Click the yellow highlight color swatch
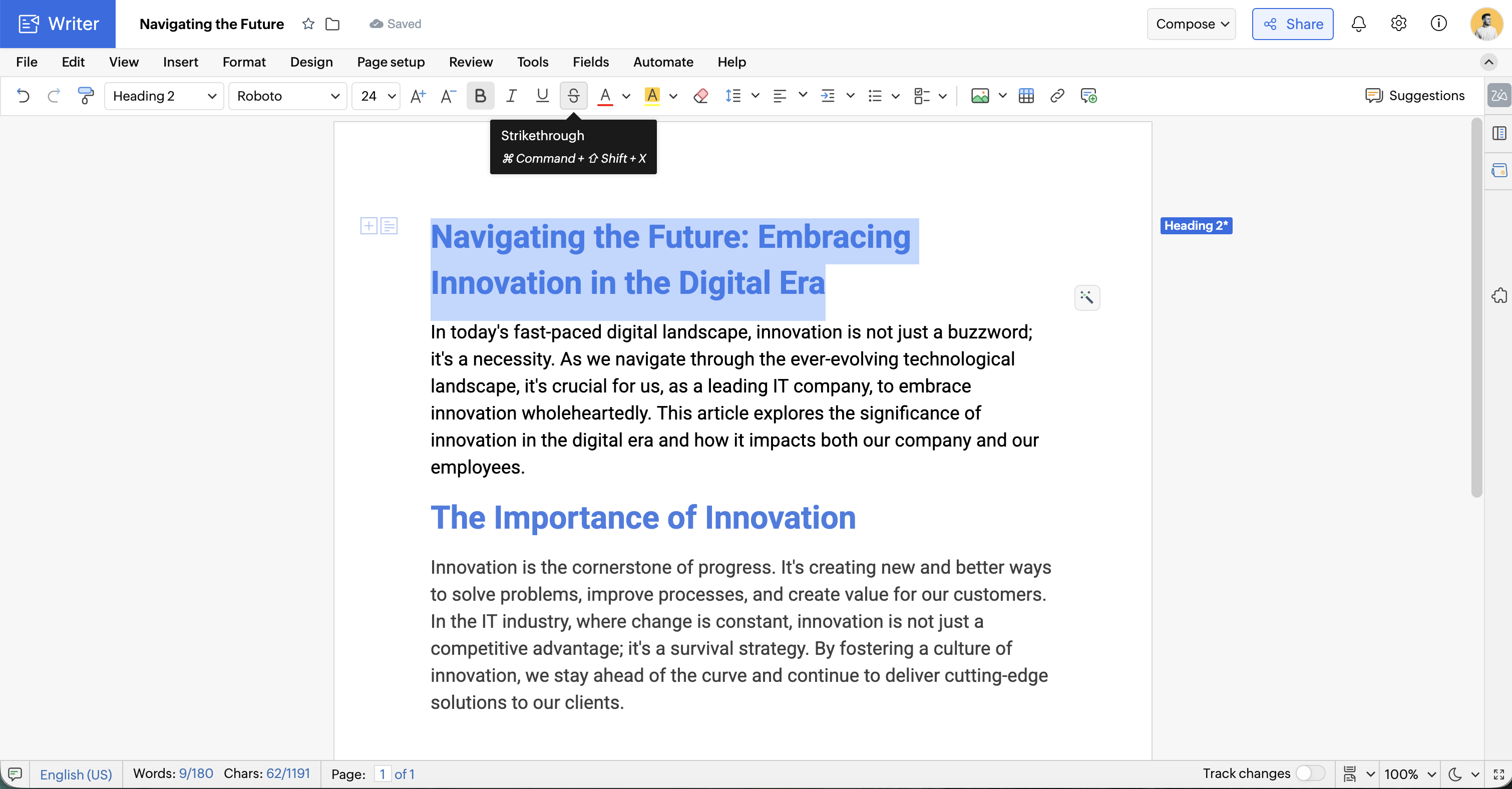 click(652, 96)
